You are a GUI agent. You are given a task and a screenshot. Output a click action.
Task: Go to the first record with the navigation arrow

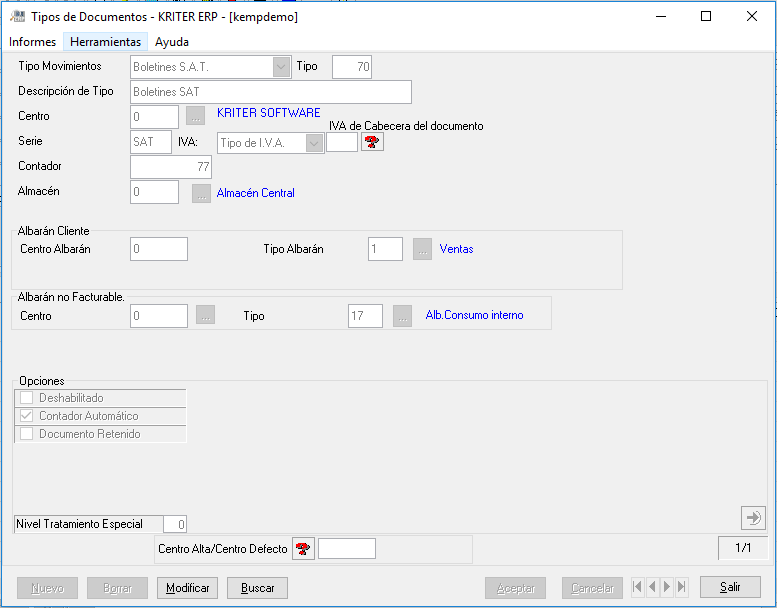pyautogui.click(x=638, y=587)
